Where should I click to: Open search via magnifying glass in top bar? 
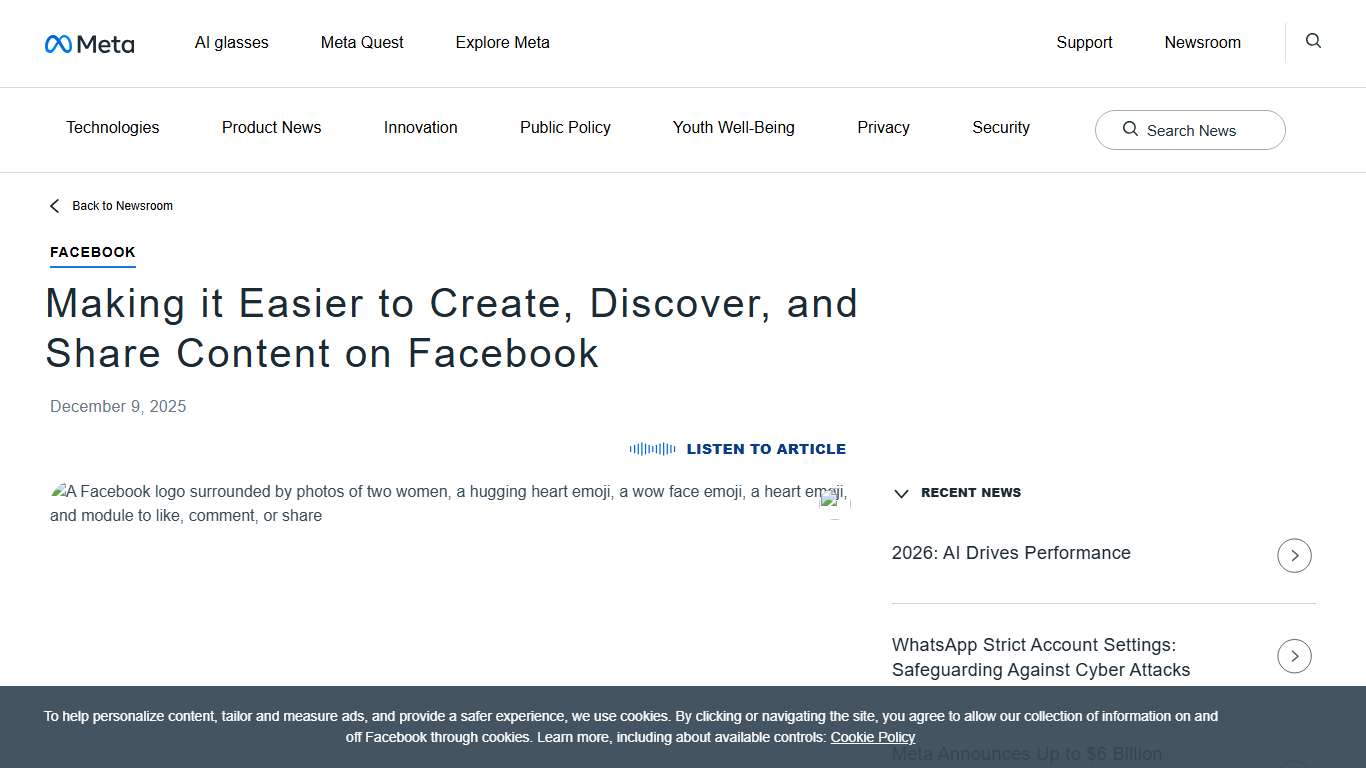pos(1312,41)
